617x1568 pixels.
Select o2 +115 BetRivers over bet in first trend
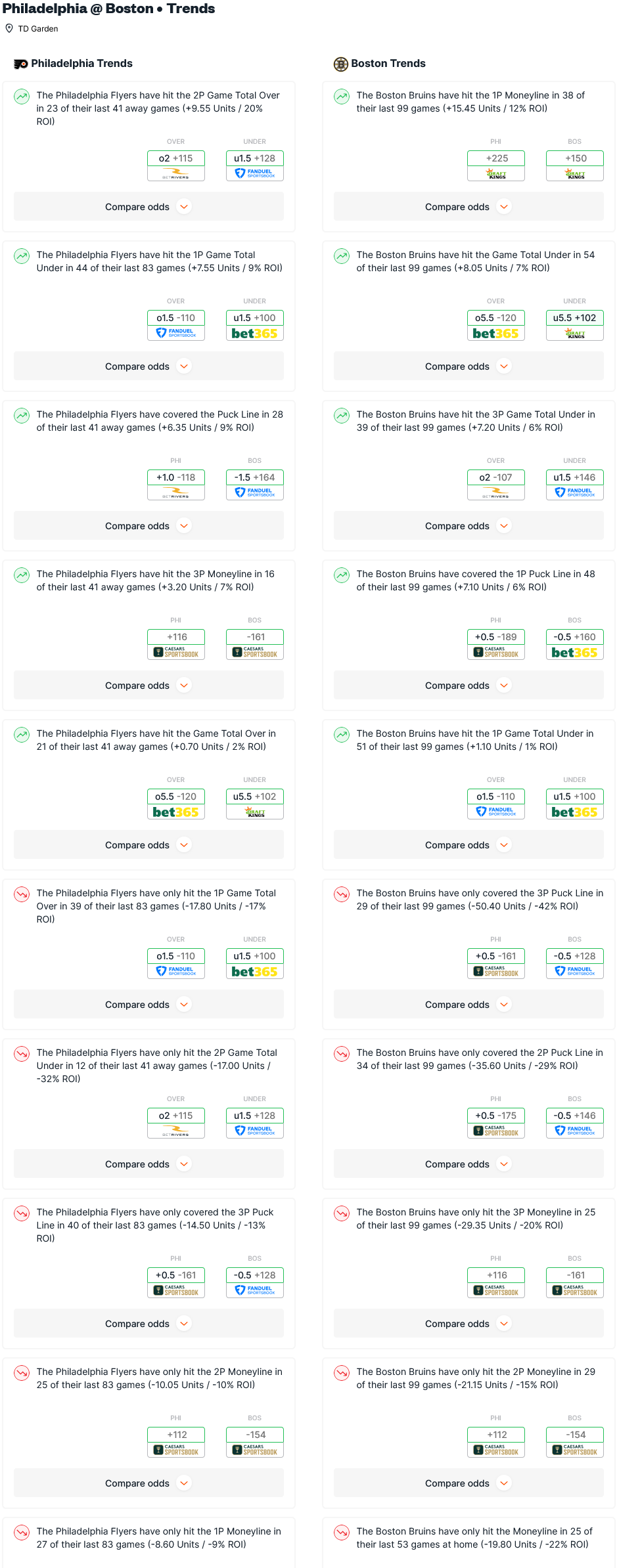(176, 165)
